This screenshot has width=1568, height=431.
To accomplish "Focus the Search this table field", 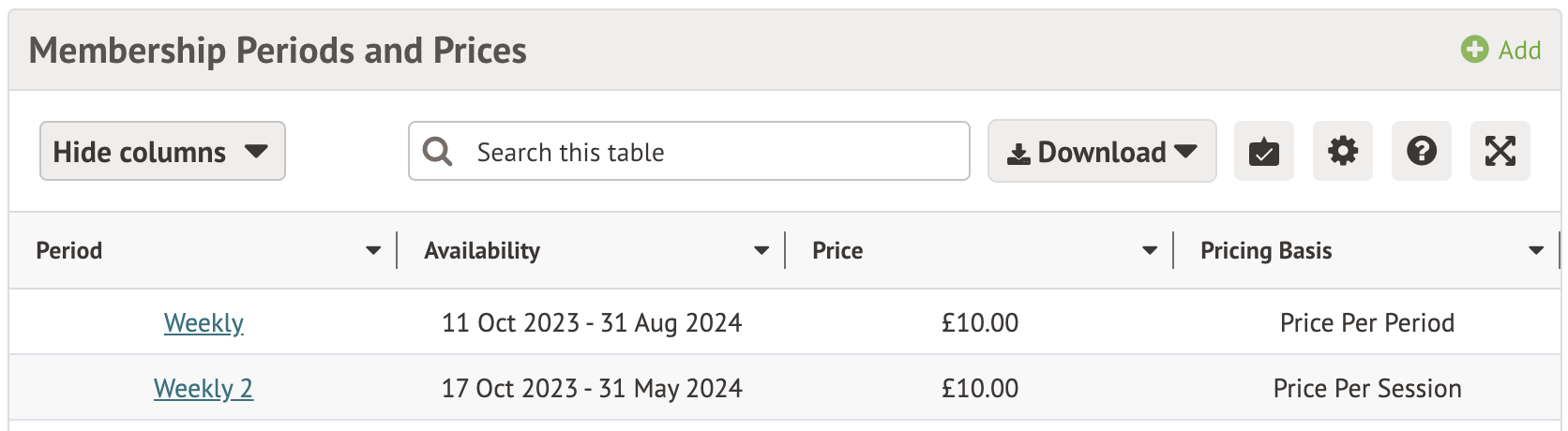I will tap(713, 152).
